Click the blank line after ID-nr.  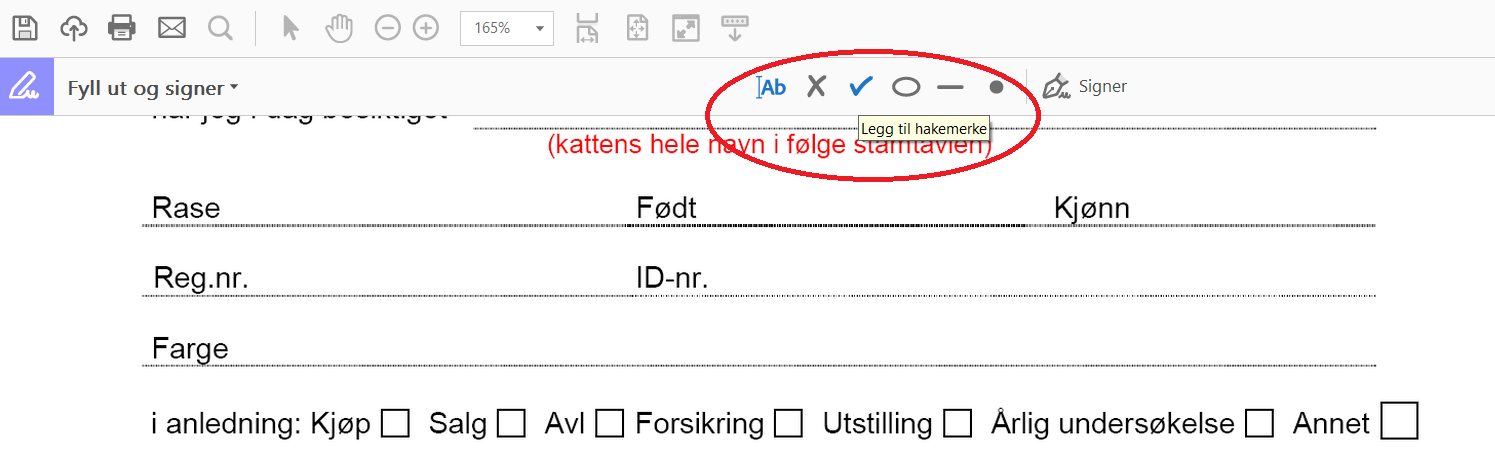click(x=1044, y=280)
